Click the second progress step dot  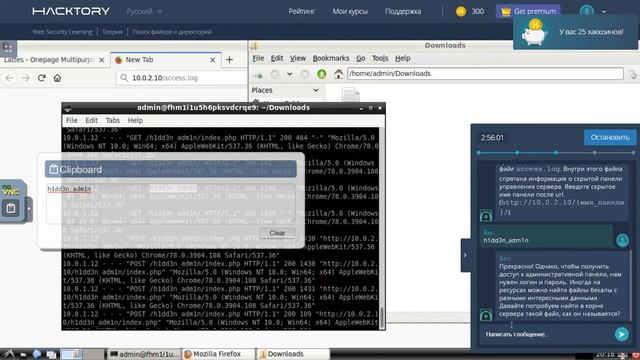pyautogui.click(x=517, y=152)
